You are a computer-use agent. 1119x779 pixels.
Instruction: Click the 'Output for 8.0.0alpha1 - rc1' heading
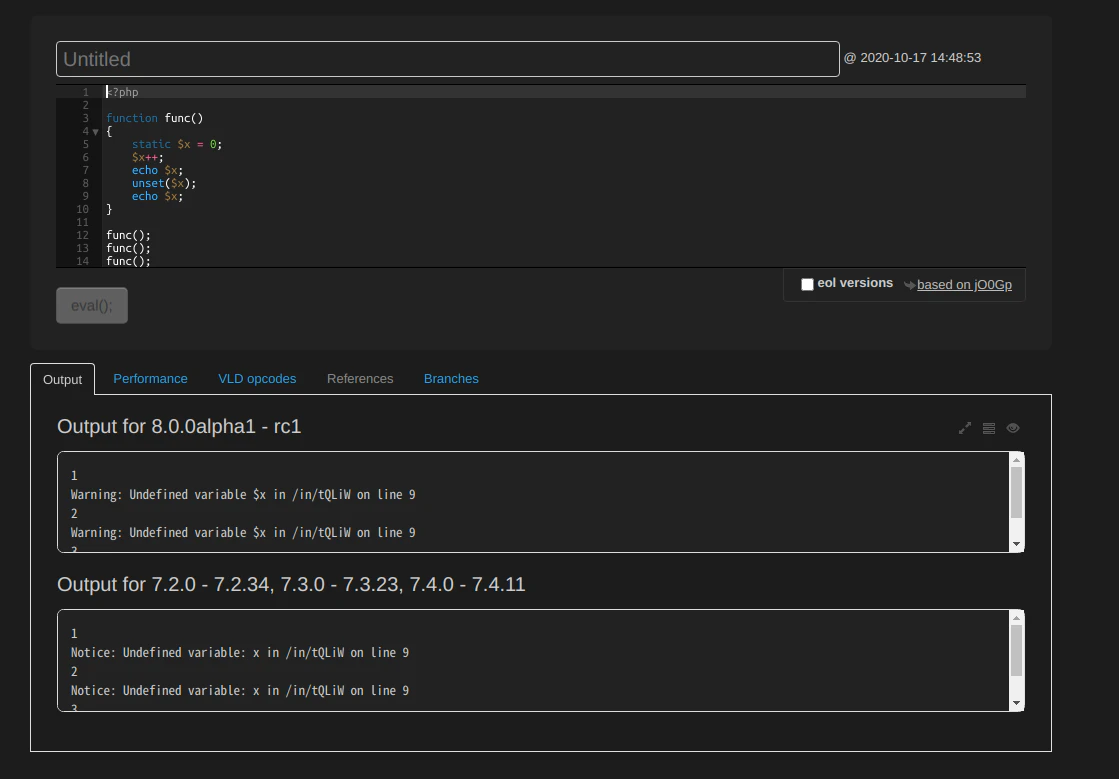tap(179, 427)
